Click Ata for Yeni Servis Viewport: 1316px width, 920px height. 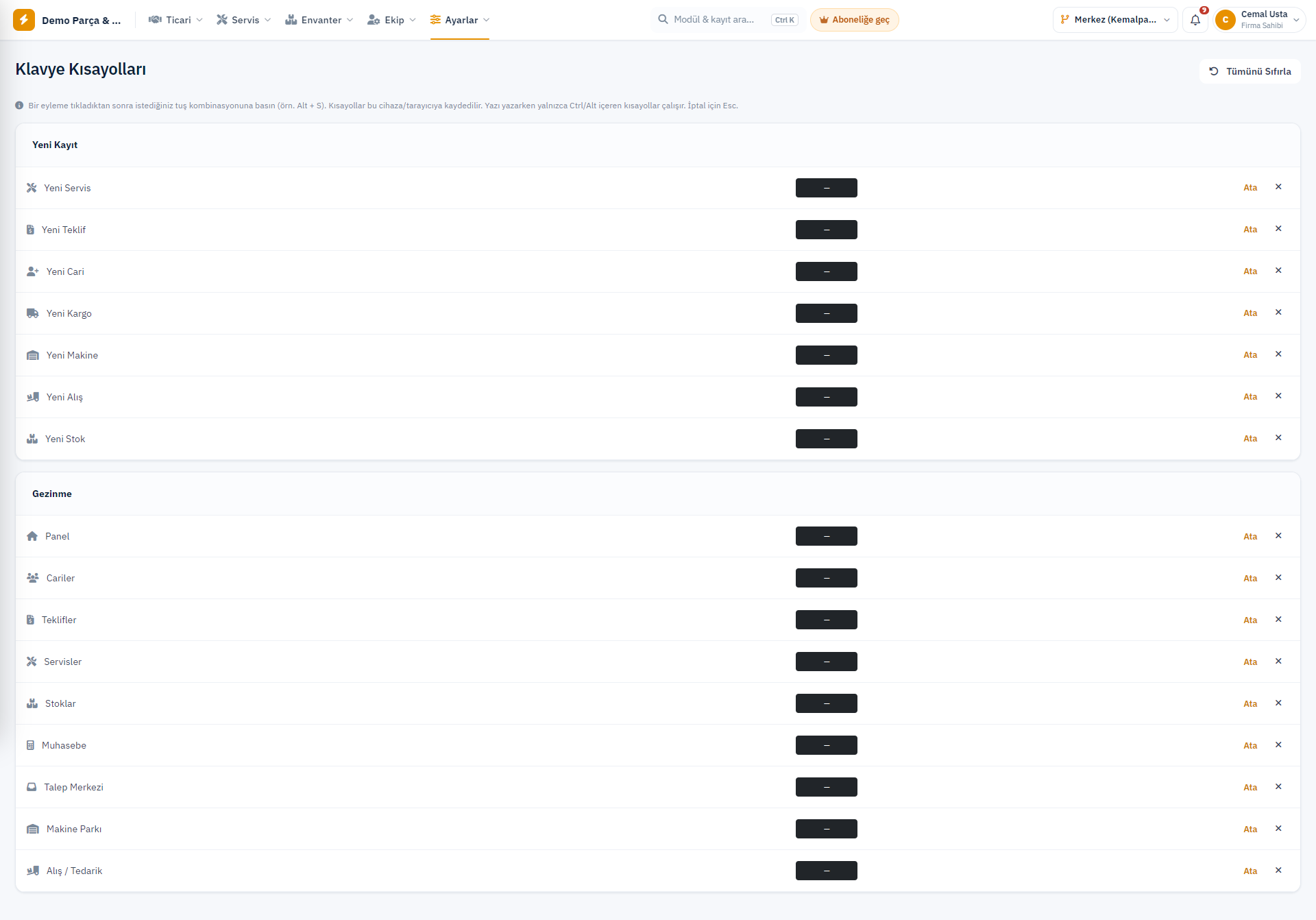coord(1250,188)
